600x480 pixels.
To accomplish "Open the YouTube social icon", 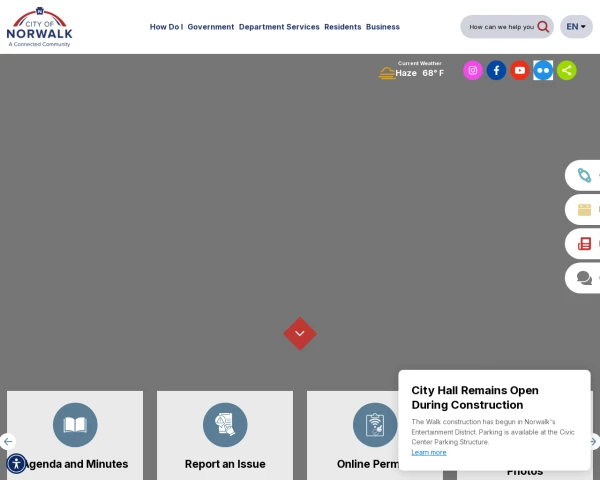I will (x=520, y=70).
